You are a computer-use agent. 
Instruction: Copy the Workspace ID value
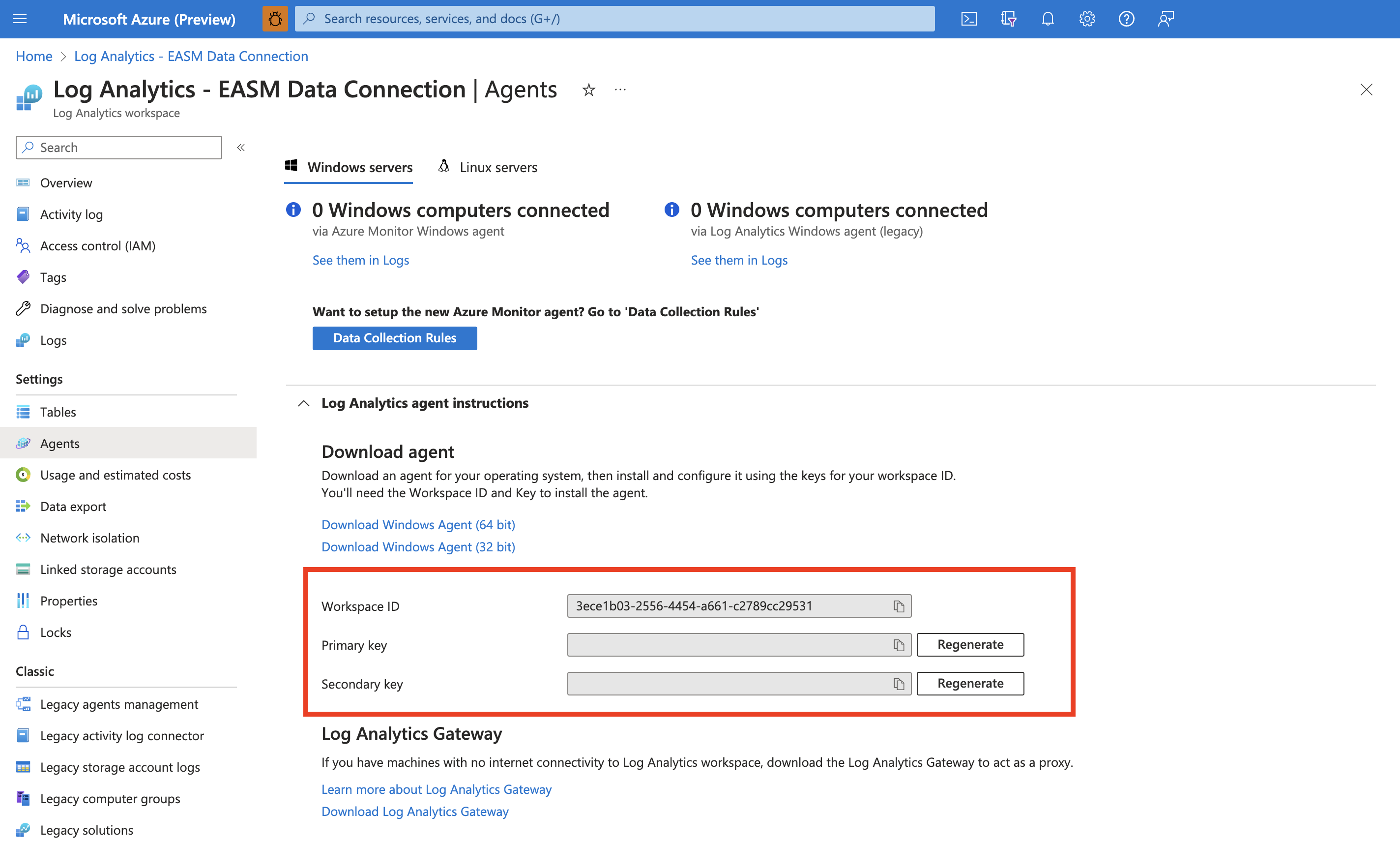898,605
